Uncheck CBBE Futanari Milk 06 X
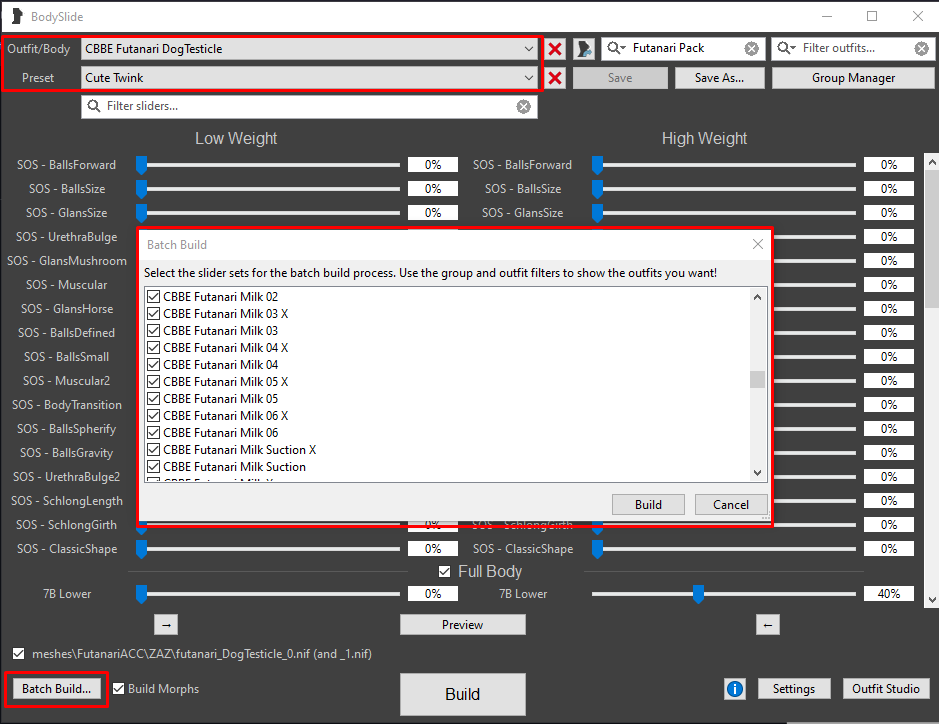Screen dimensions: 939x724 [153, 416]
